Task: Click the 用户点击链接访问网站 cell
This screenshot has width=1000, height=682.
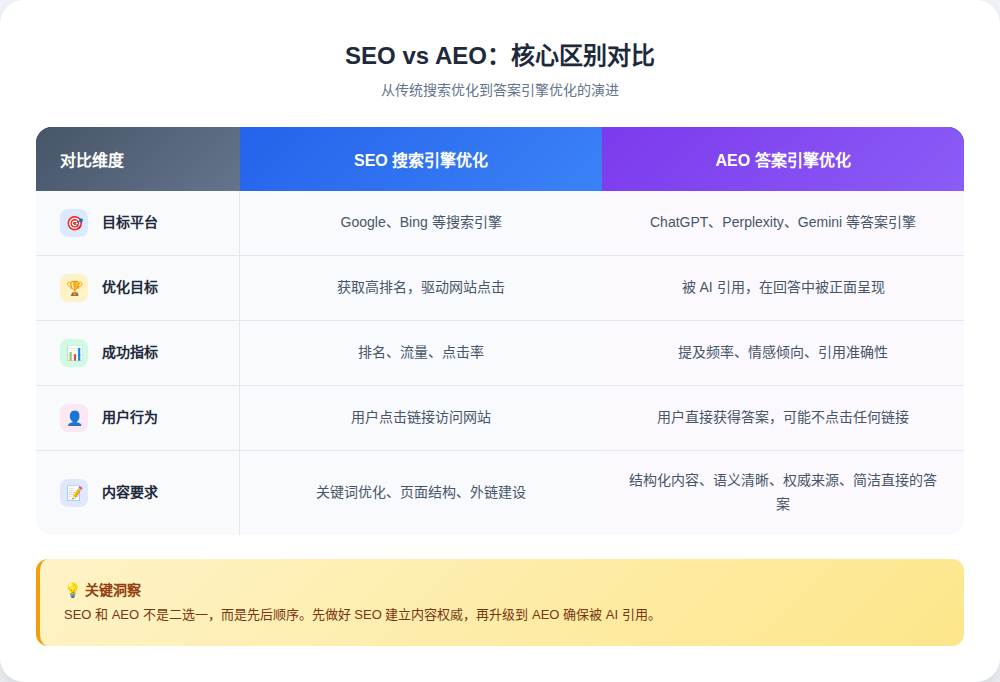Action: pyautogui.click(x=421, y=418)
